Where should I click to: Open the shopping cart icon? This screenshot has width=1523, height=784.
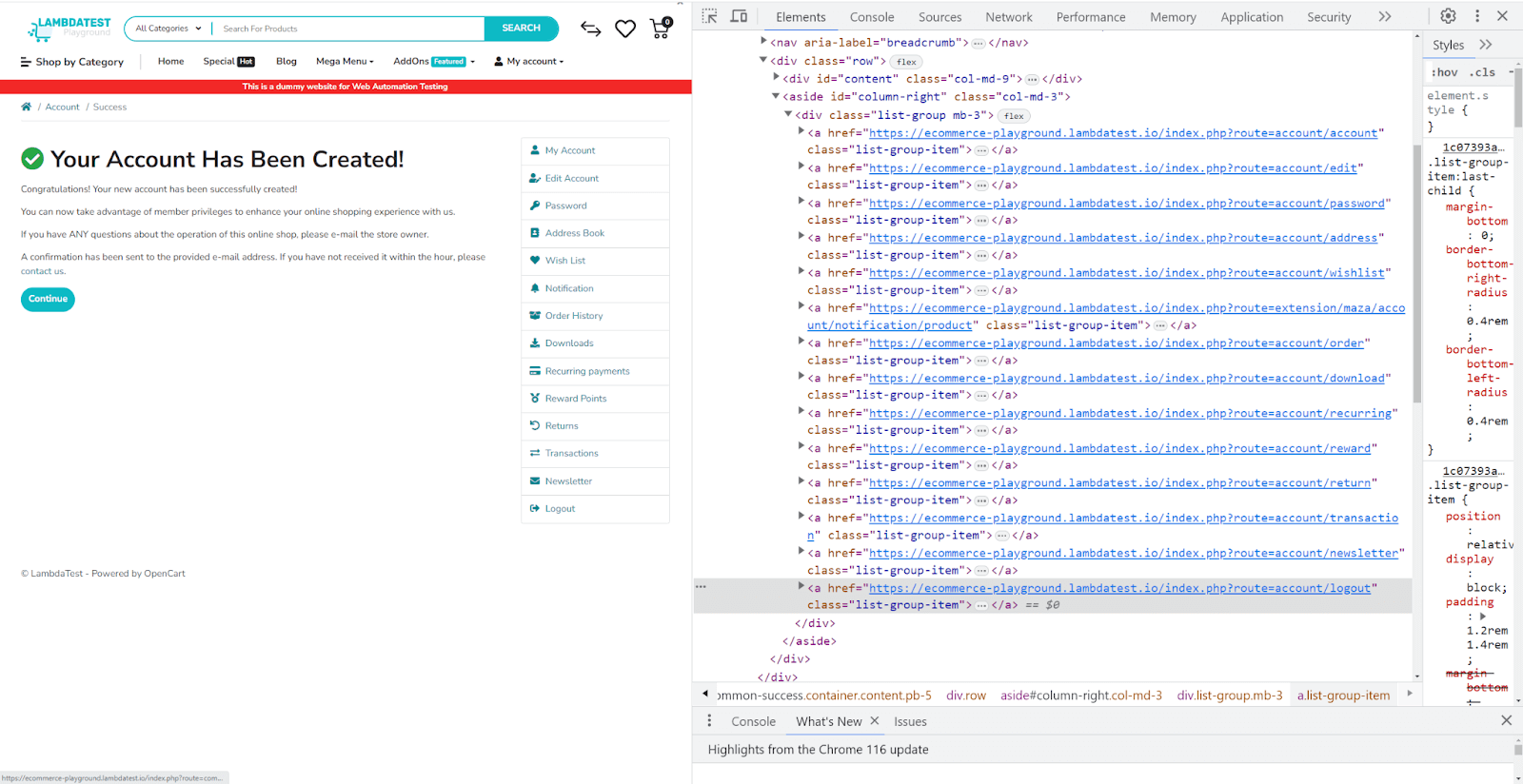click(x=661, y=29)
